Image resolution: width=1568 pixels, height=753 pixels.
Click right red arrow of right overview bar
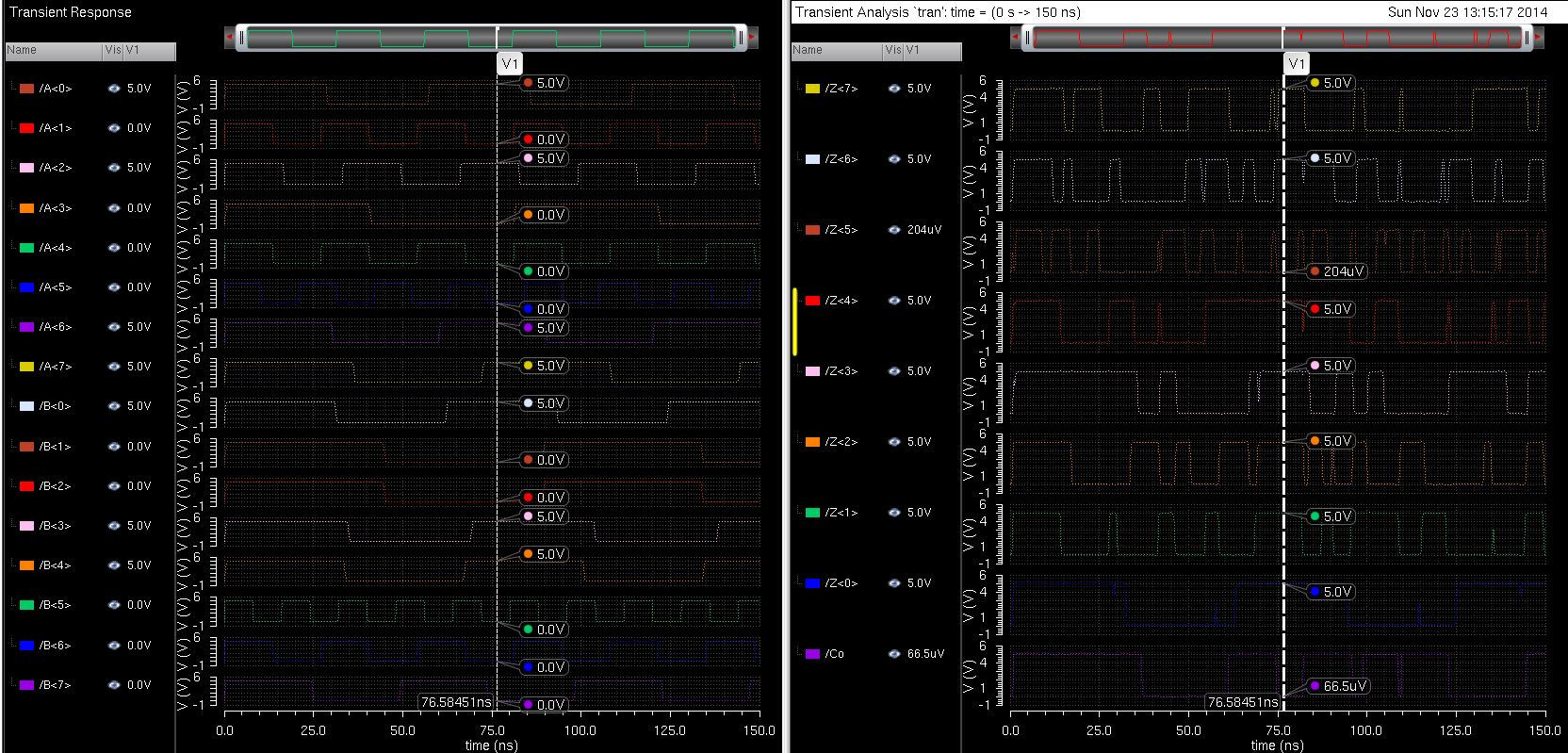coord(1539,38)
